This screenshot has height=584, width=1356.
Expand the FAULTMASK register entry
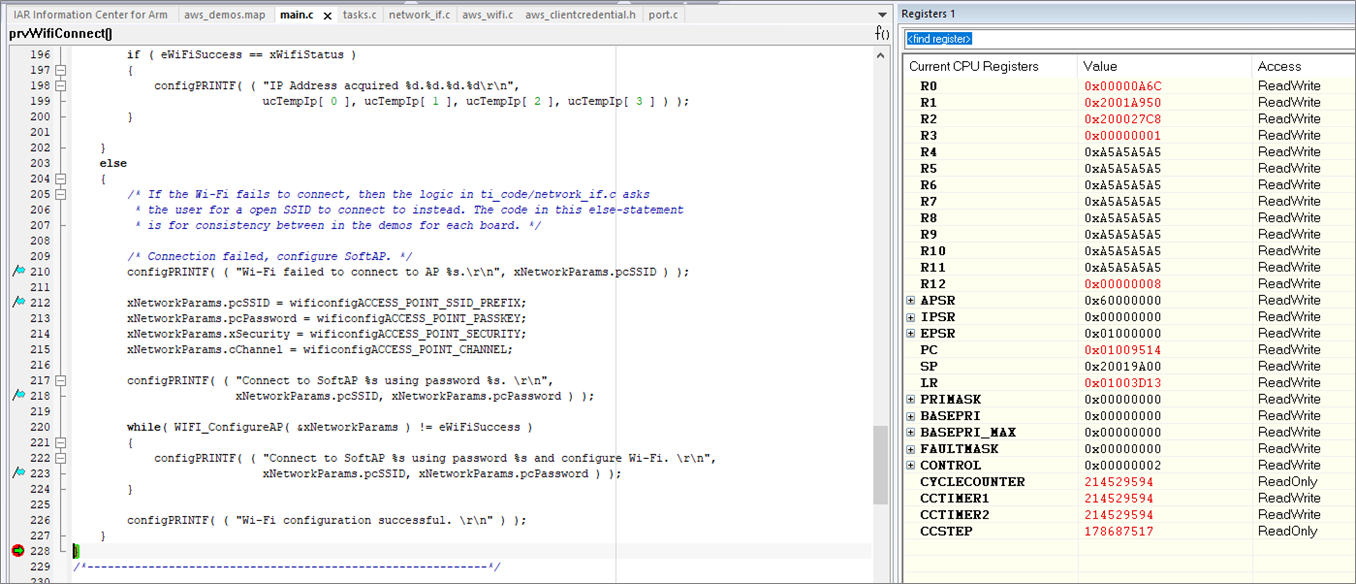click(x=910, y=448)
